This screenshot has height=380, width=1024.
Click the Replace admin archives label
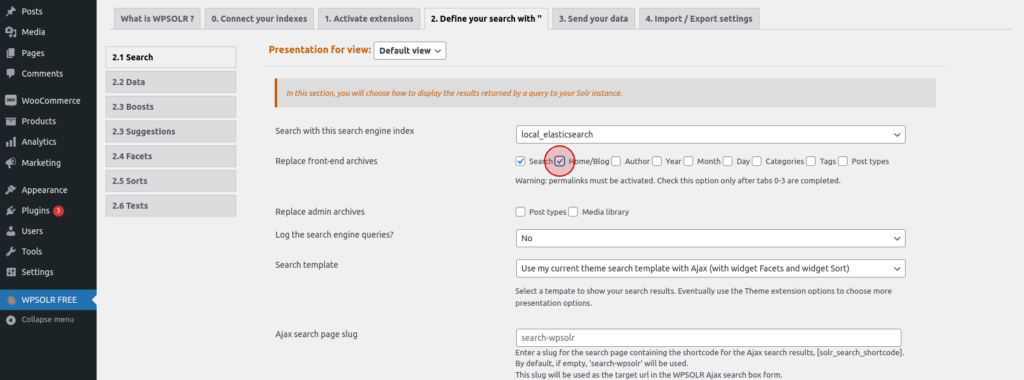(x=320, y=212)
